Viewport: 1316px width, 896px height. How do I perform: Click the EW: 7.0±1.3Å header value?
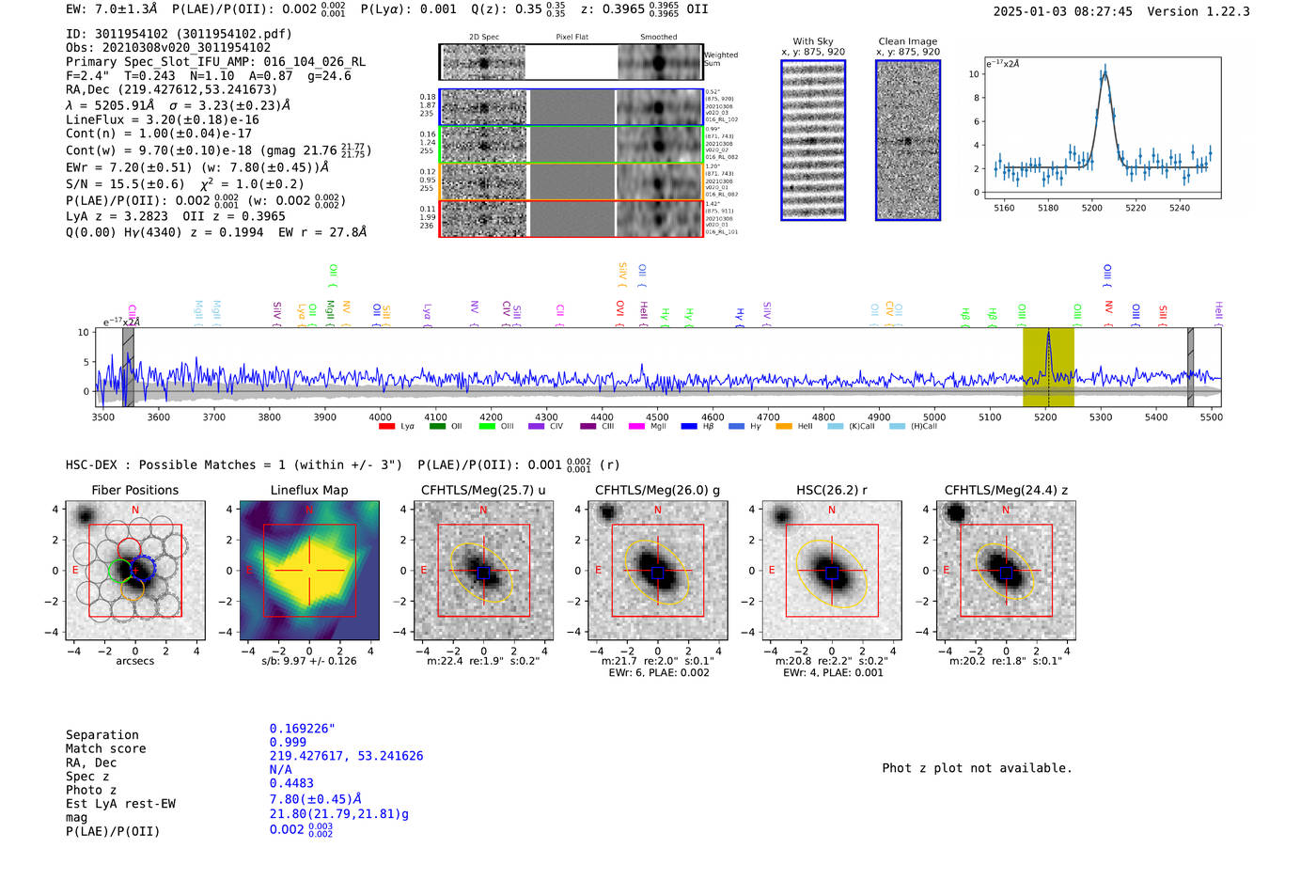[x=112, y=9]
